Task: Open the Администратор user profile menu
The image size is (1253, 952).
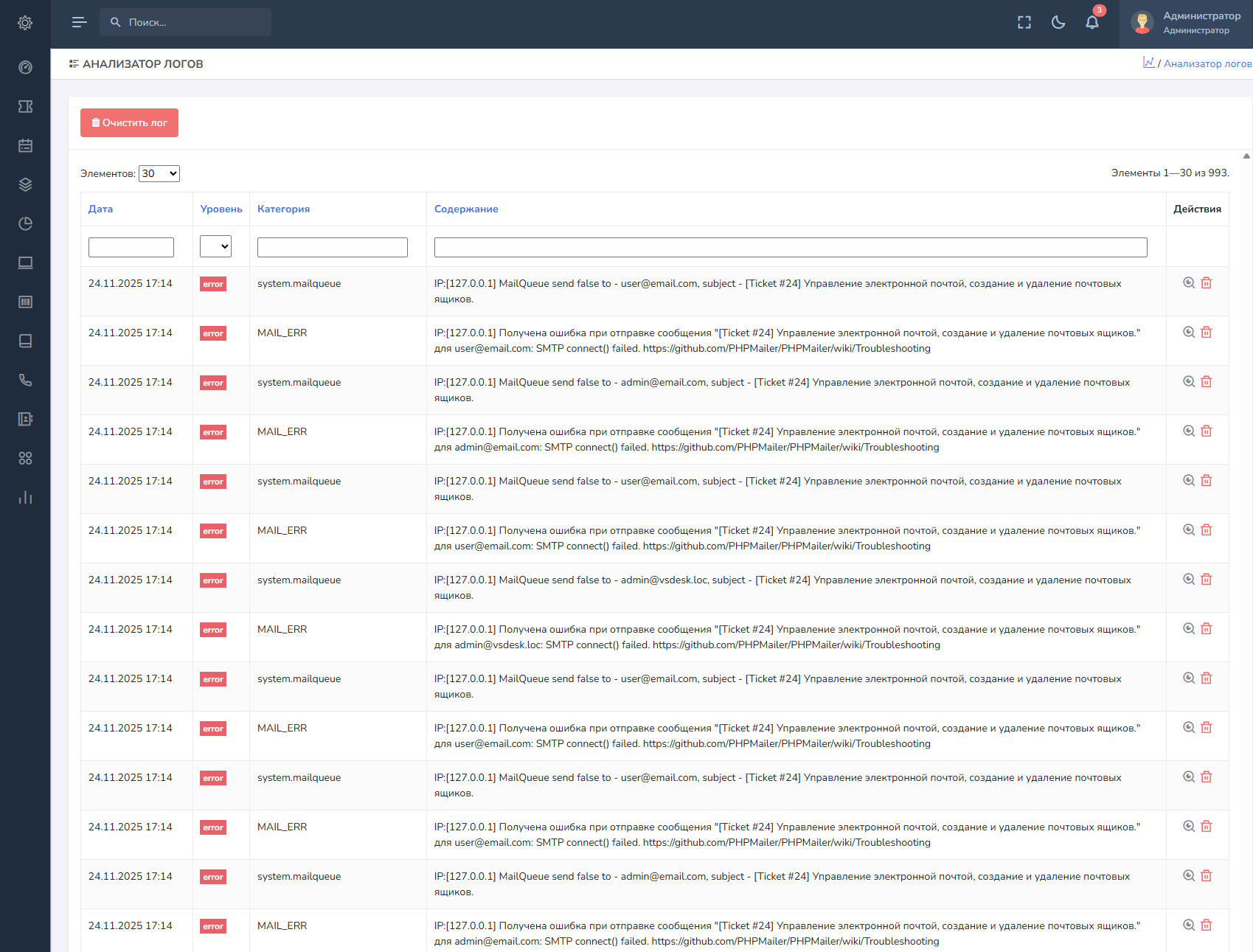Action: click(1186, 23)
